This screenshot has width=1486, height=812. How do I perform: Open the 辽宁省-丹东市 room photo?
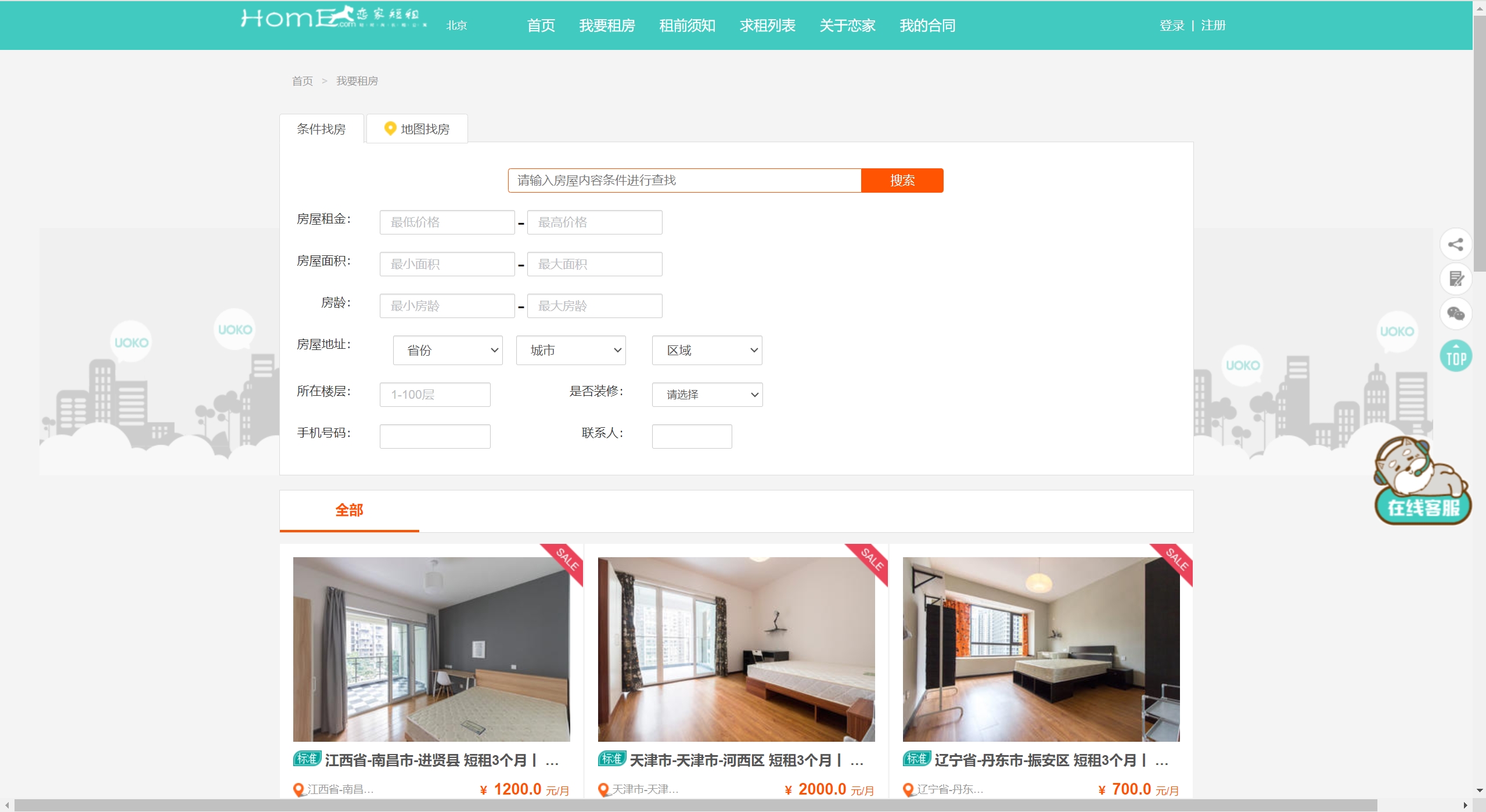1041,649
